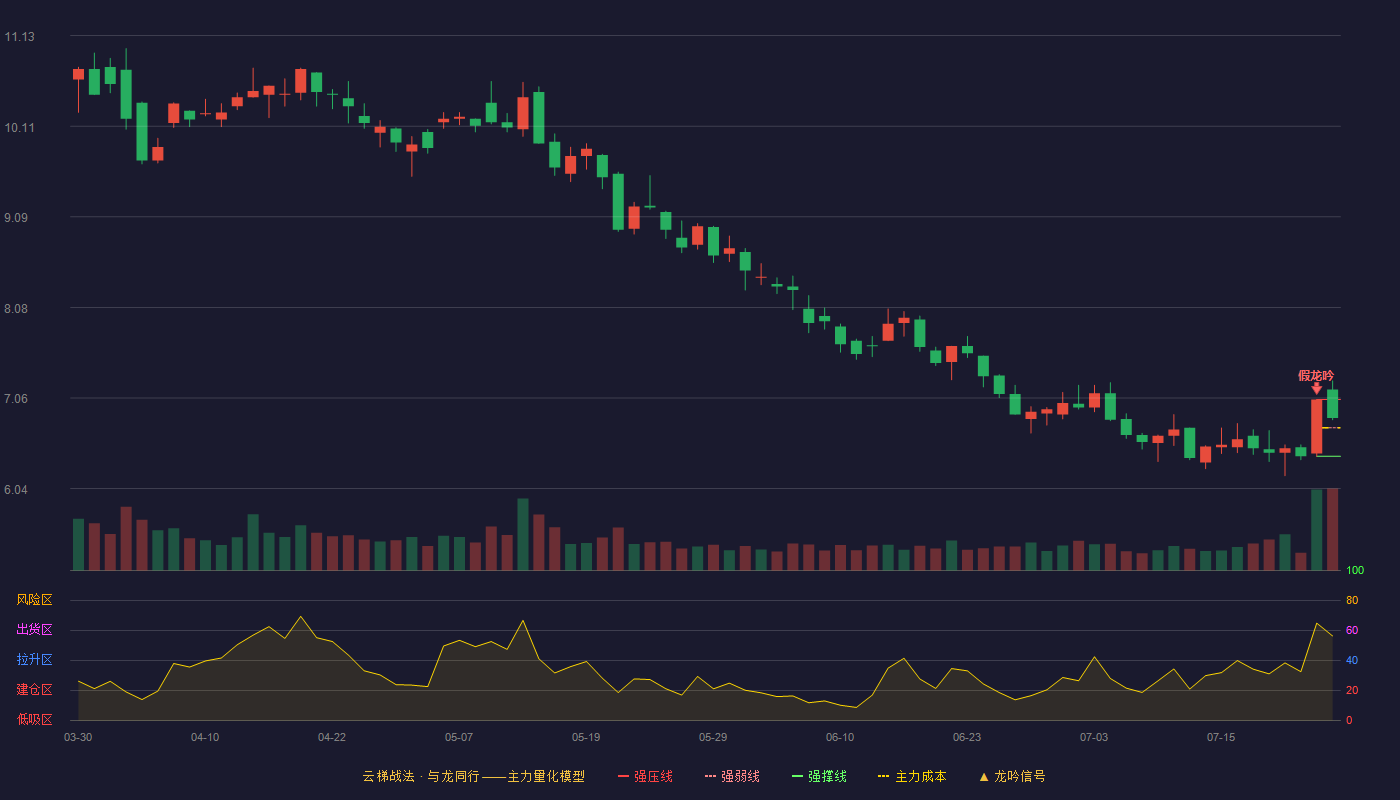Click the large red candlestick under 假龙吟

[1317, 426]
